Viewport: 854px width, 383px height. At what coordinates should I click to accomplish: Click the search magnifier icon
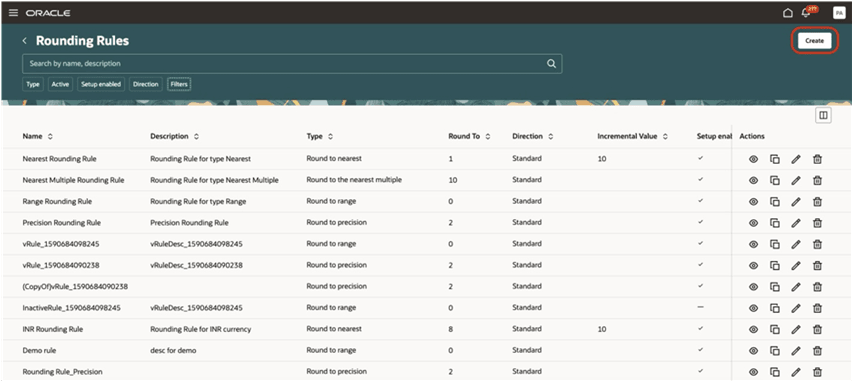[x=551, y=64]
